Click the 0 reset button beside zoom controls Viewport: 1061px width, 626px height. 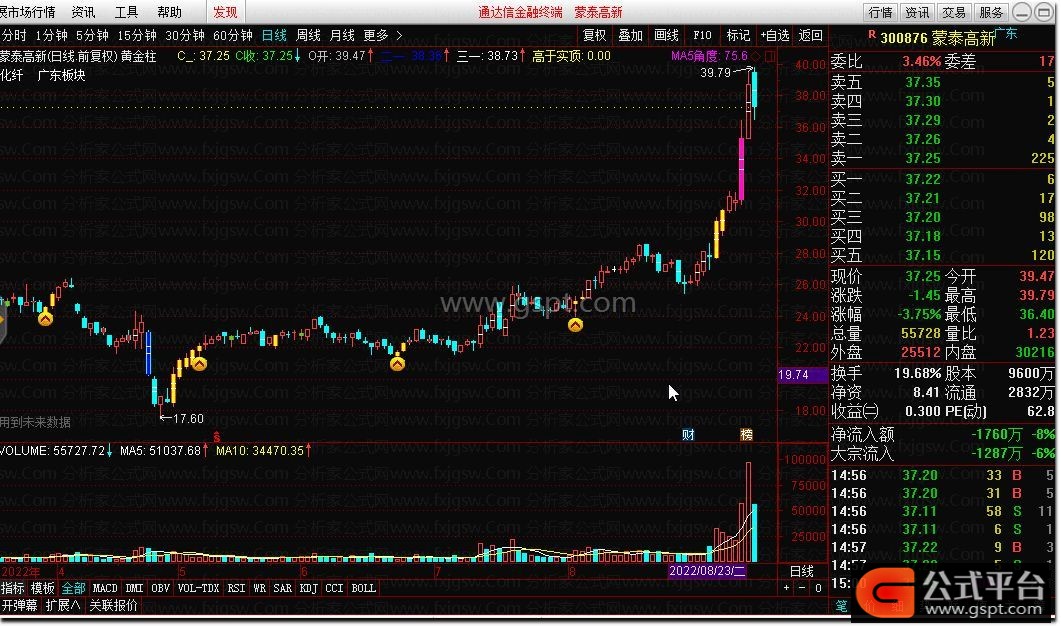[818, 588]
